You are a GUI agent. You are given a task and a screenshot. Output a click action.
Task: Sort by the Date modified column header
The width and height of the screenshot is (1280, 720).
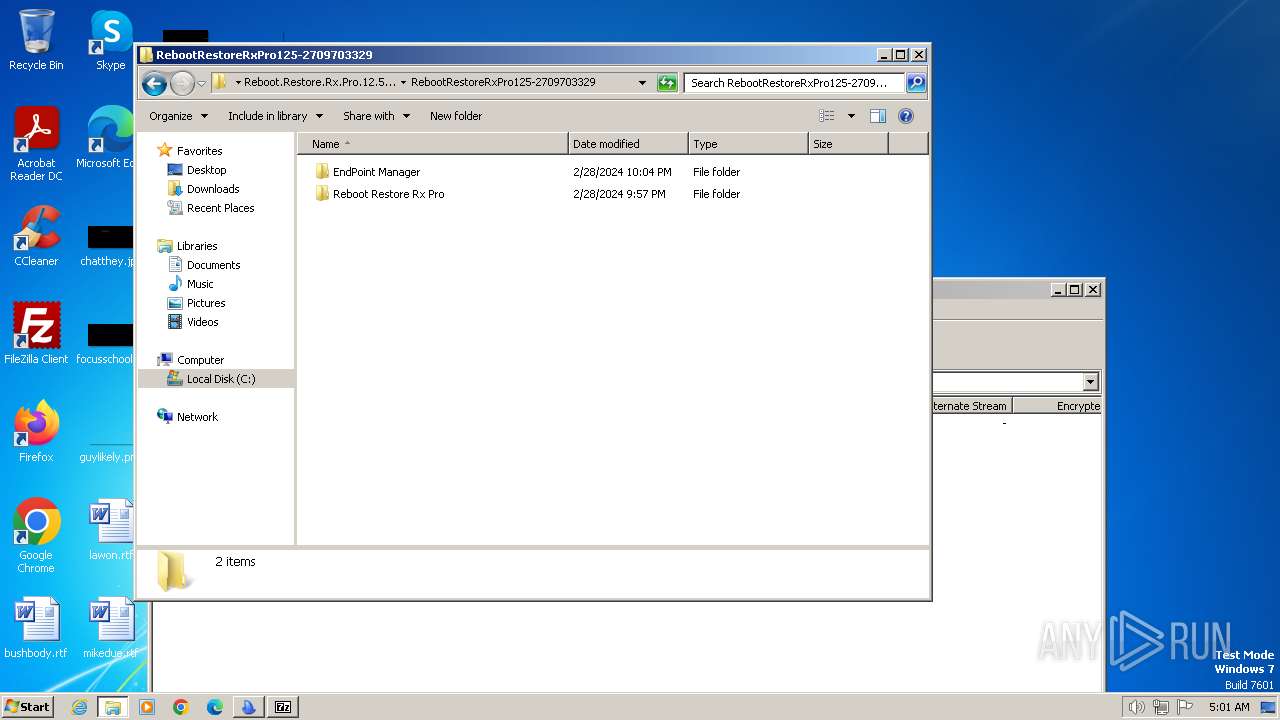(628, 144)
